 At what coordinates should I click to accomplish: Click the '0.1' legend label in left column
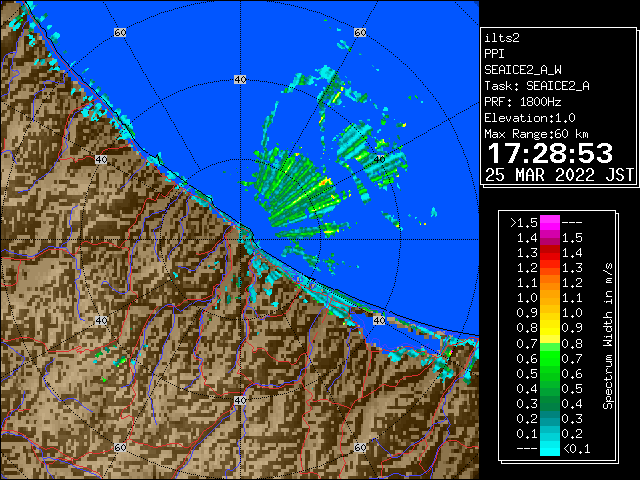(x=527, y=434)
